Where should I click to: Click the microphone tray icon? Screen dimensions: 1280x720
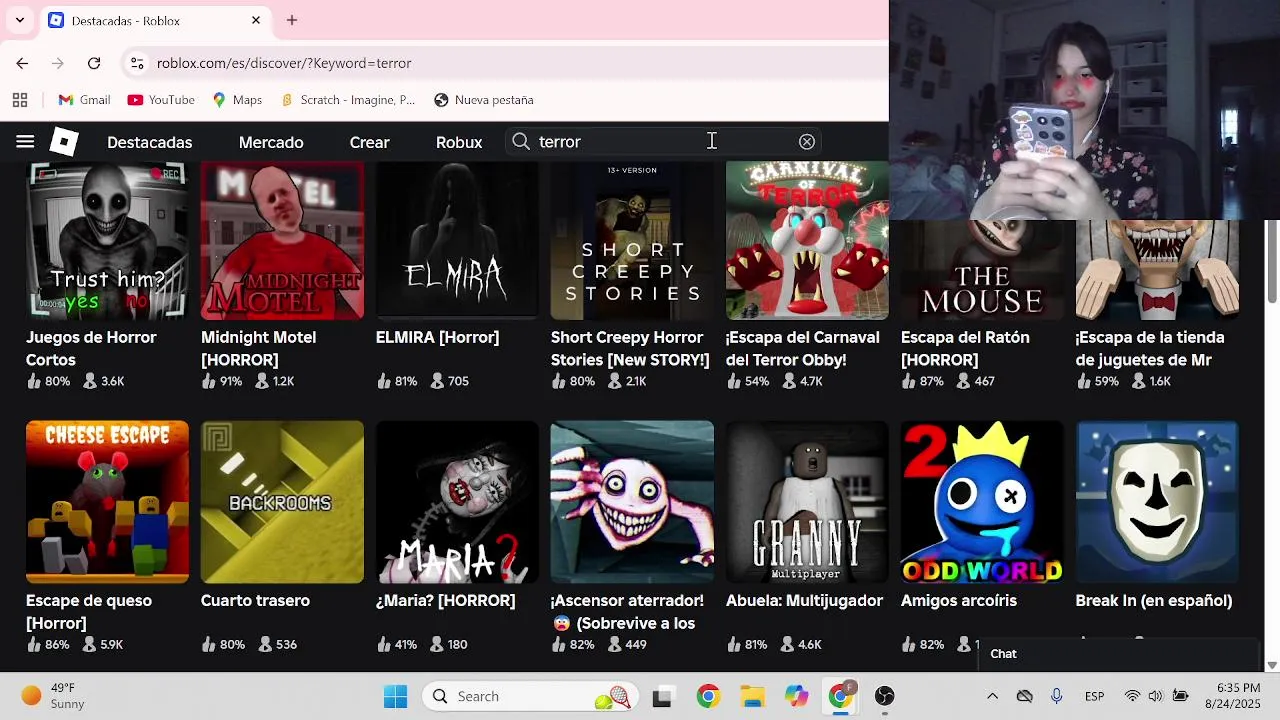[1056, 697]
